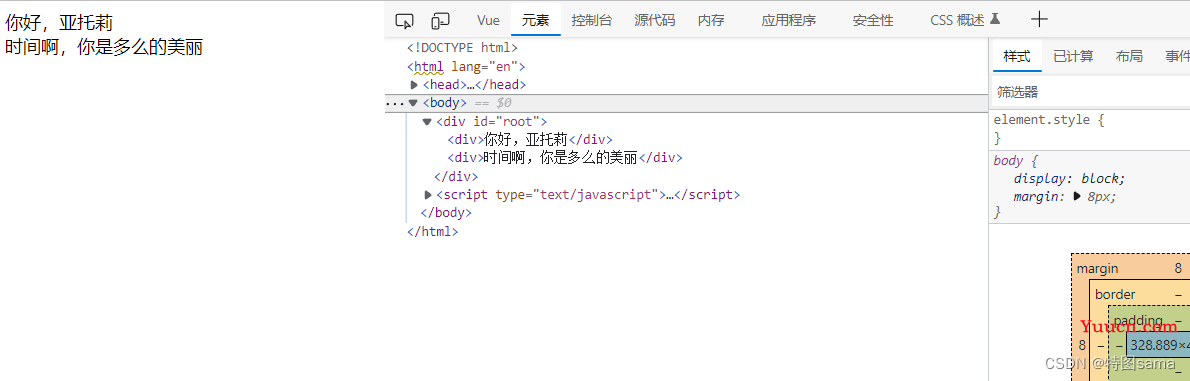1190x381 pixels.
Task: Select the div containing 你好，亚托莉
Action: 530,140
